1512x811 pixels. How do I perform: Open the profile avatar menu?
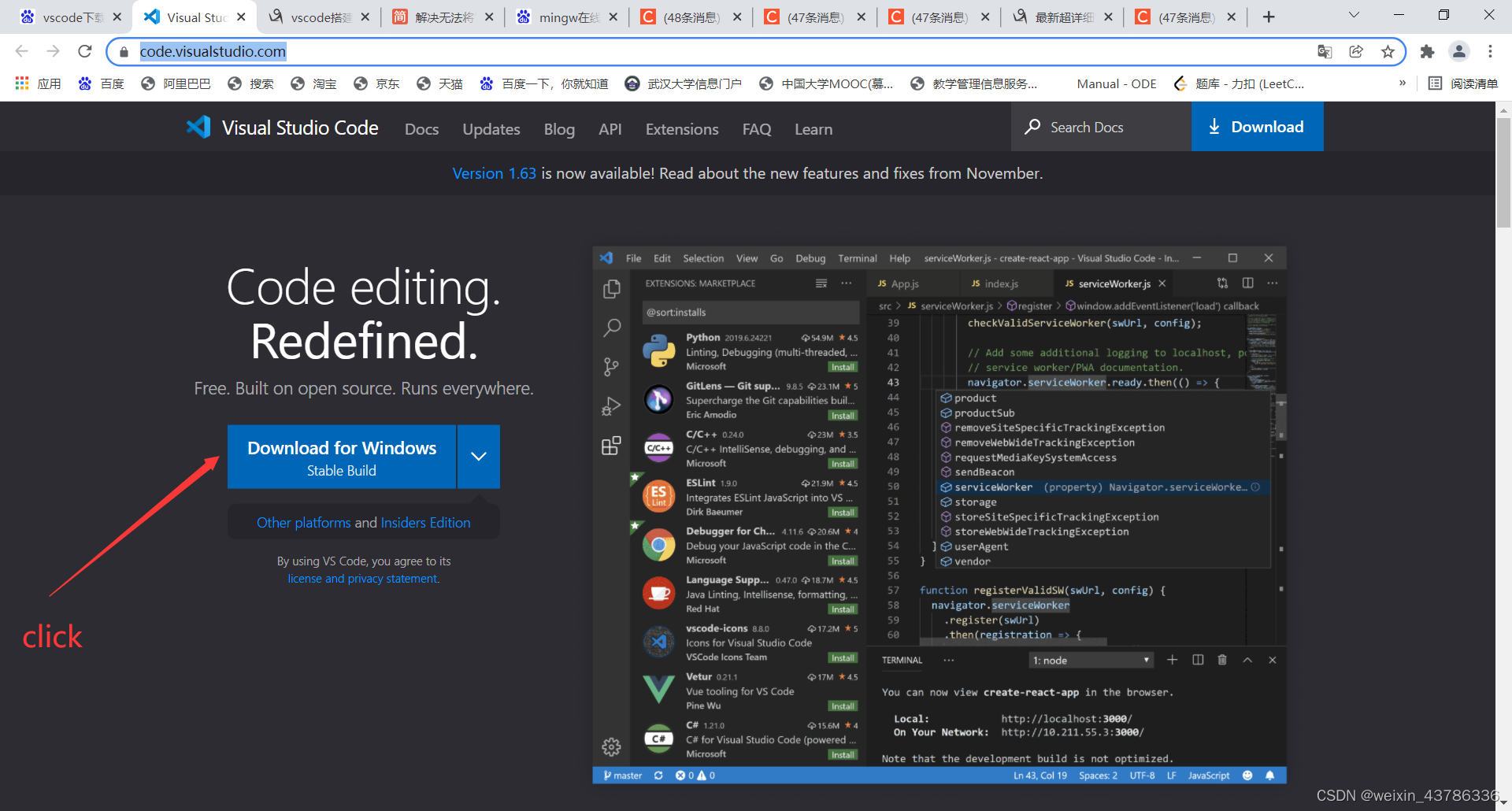pyautogui.click(x=1459, y=51)
